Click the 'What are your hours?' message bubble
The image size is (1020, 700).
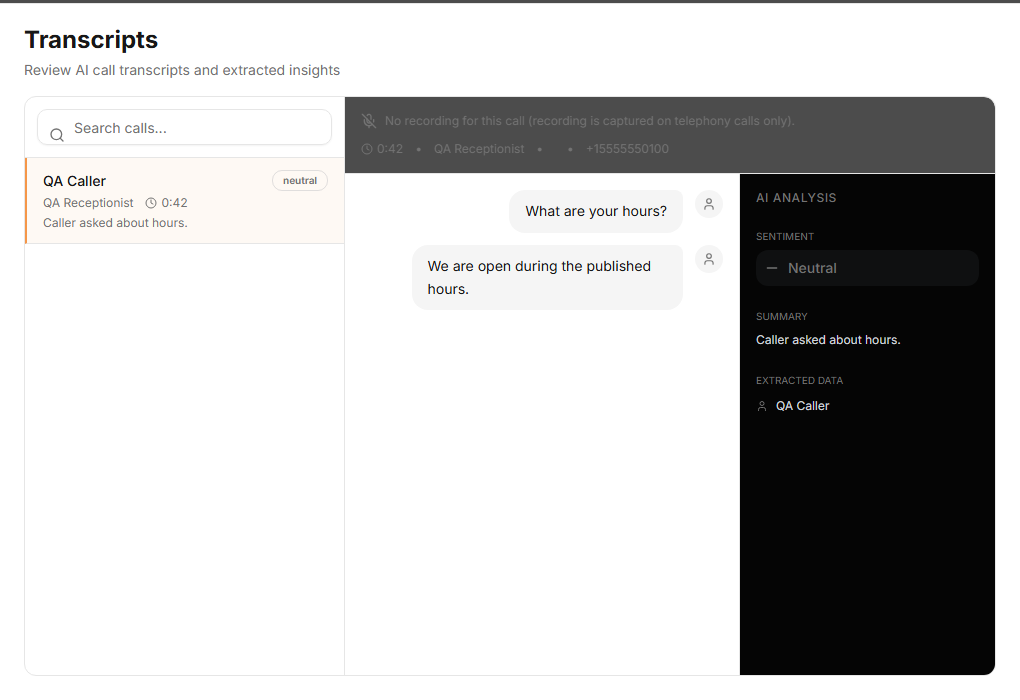point(596,211)
